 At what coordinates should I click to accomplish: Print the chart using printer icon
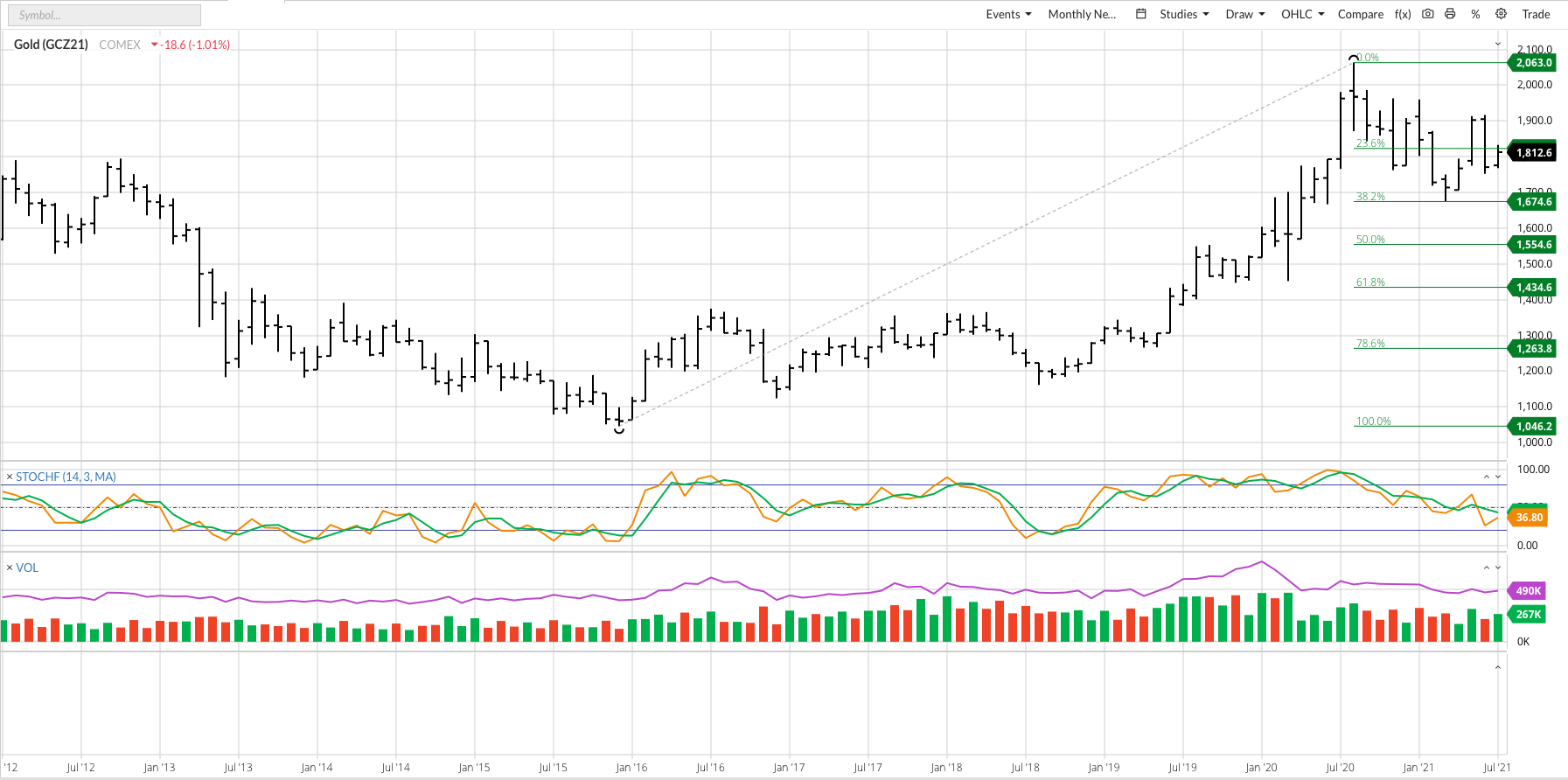[1450, 14]
